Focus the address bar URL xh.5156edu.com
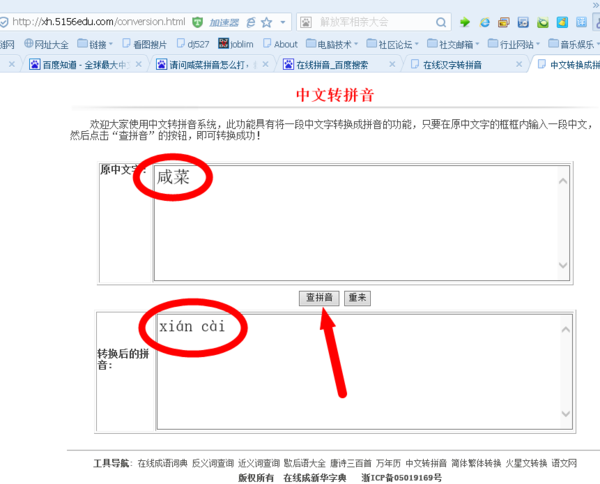The width and height of the screenshot is (600, 484). [99, 22]
